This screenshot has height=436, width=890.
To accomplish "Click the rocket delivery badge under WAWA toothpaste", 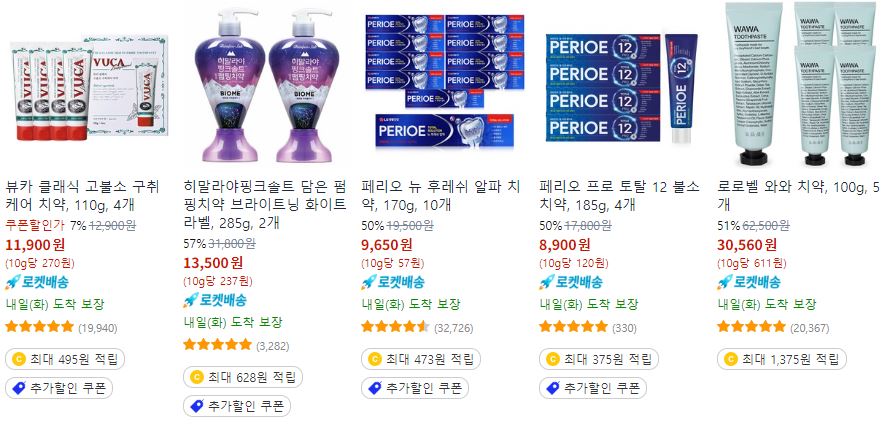I will tap(749, 282).
